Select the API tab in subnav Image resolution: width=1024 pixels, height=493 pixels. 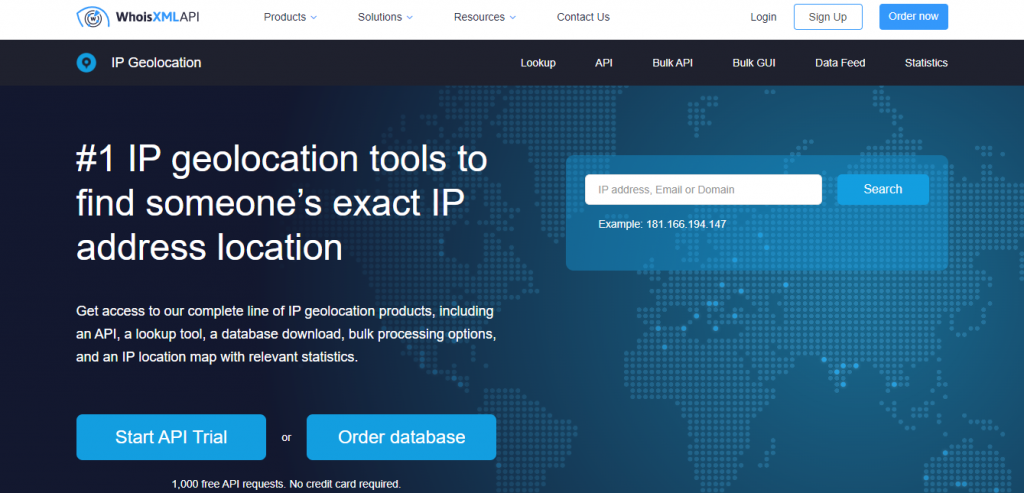pos(604,63)
